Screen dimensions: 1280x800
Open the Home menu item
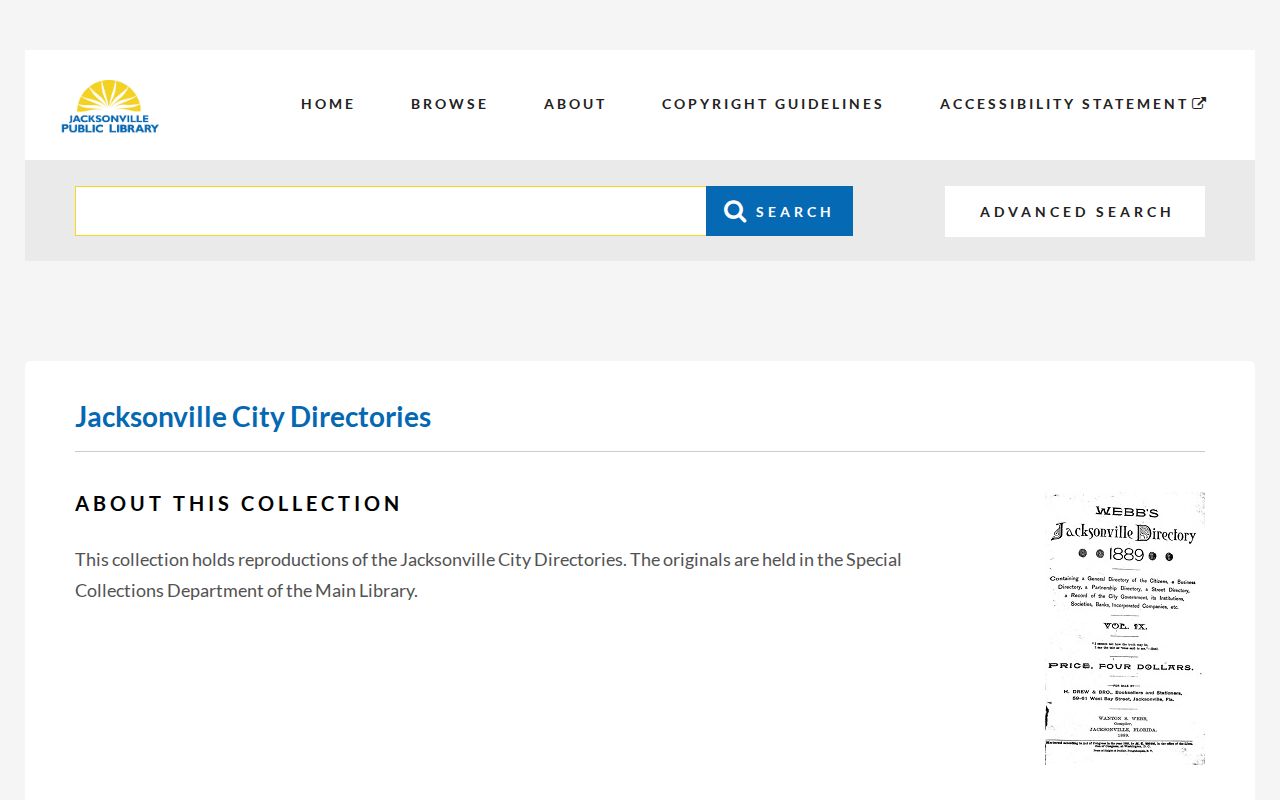[328, 104]
